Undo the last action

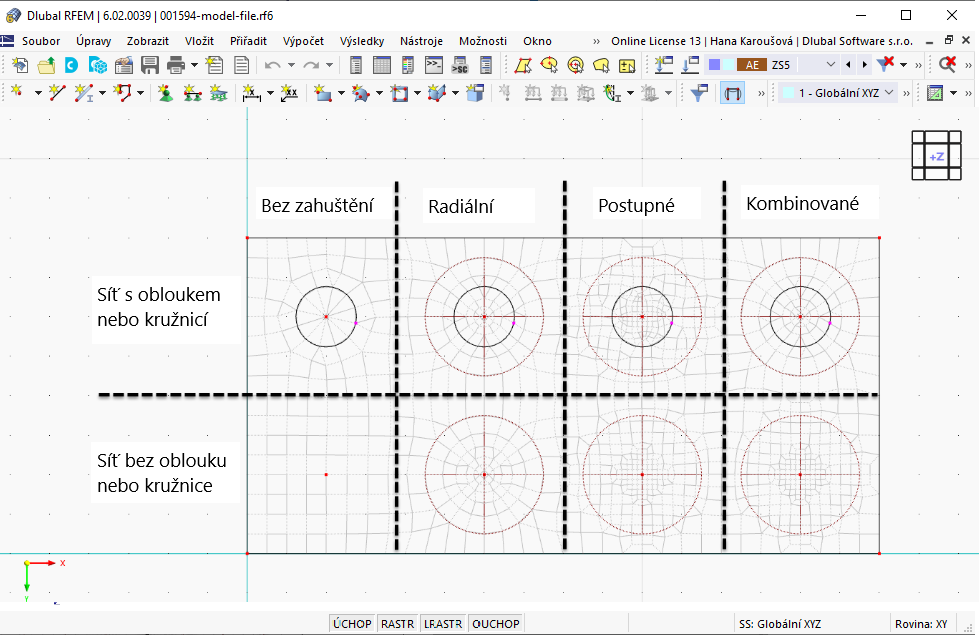pos(272,65)
